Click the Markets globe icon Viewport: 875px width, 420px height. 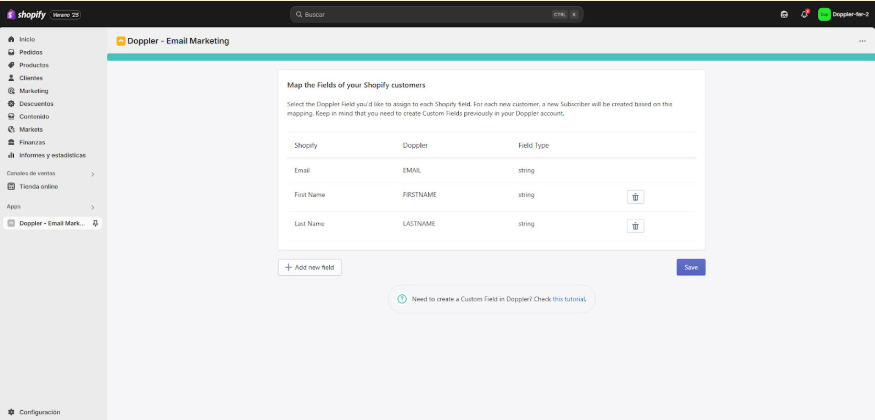coord(11,129)
